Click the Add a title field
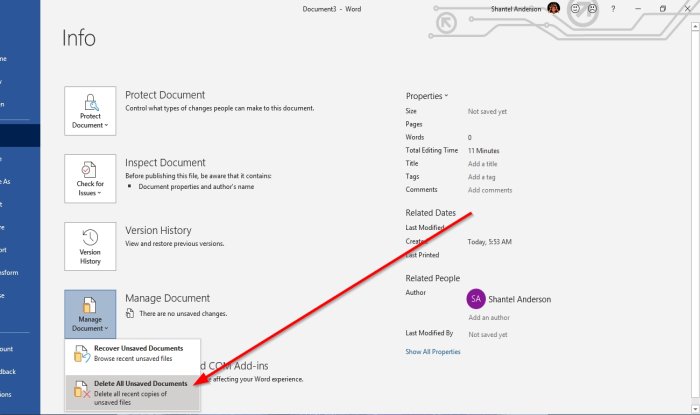 click(483, 164)
